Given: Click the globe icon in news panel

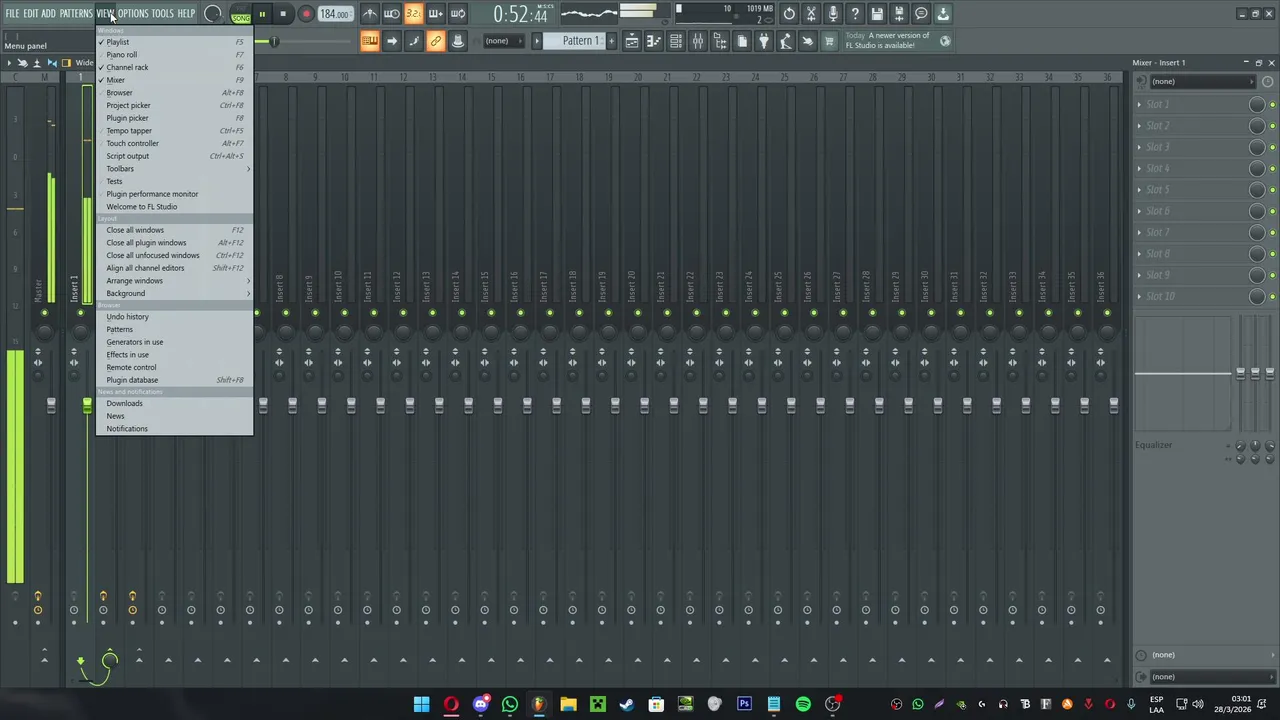Looking at the screenshot, I should tap(945, 41).
